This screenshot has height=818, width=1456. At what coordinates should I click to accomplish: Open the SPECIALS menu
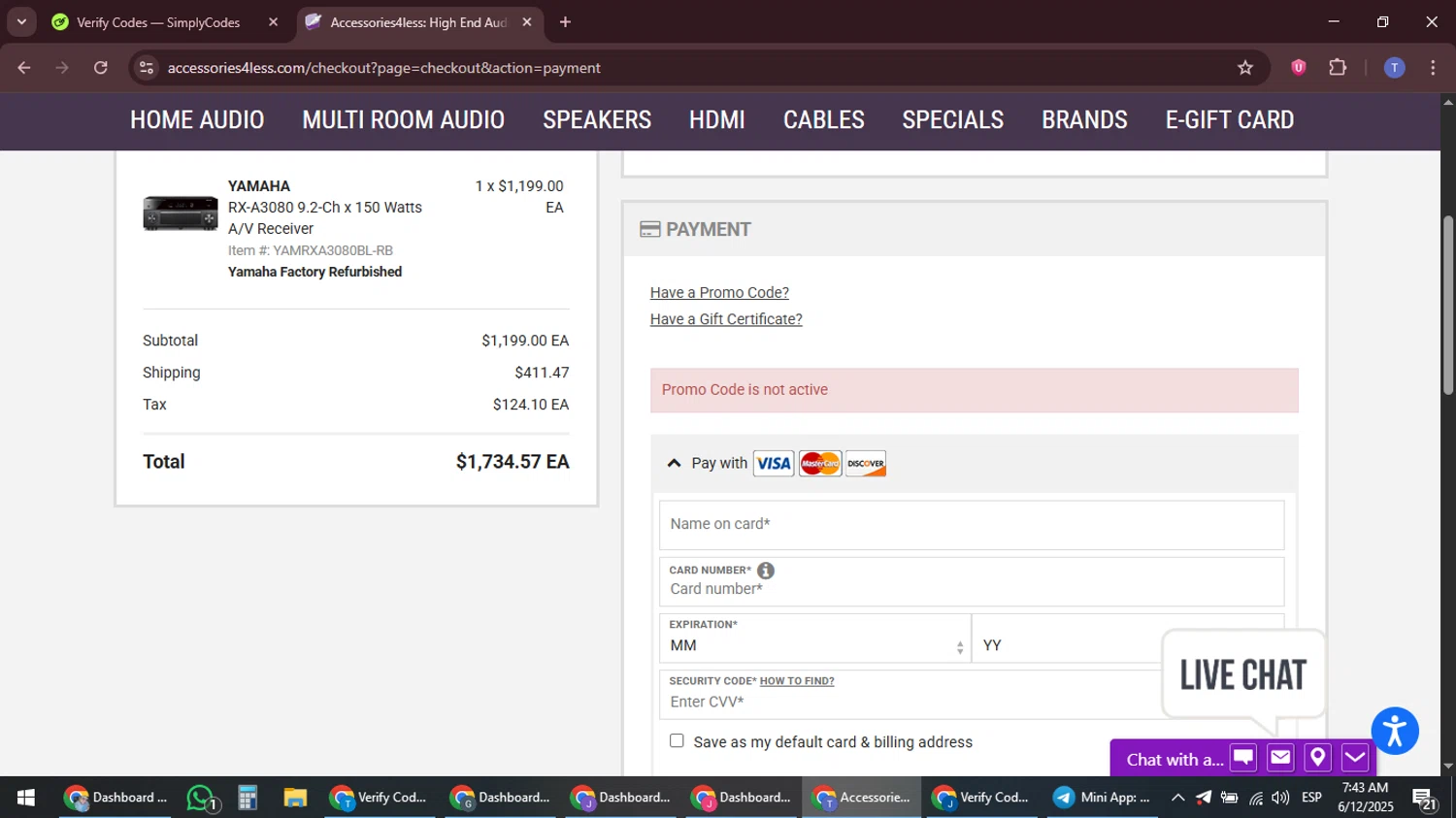pos(953,119)
